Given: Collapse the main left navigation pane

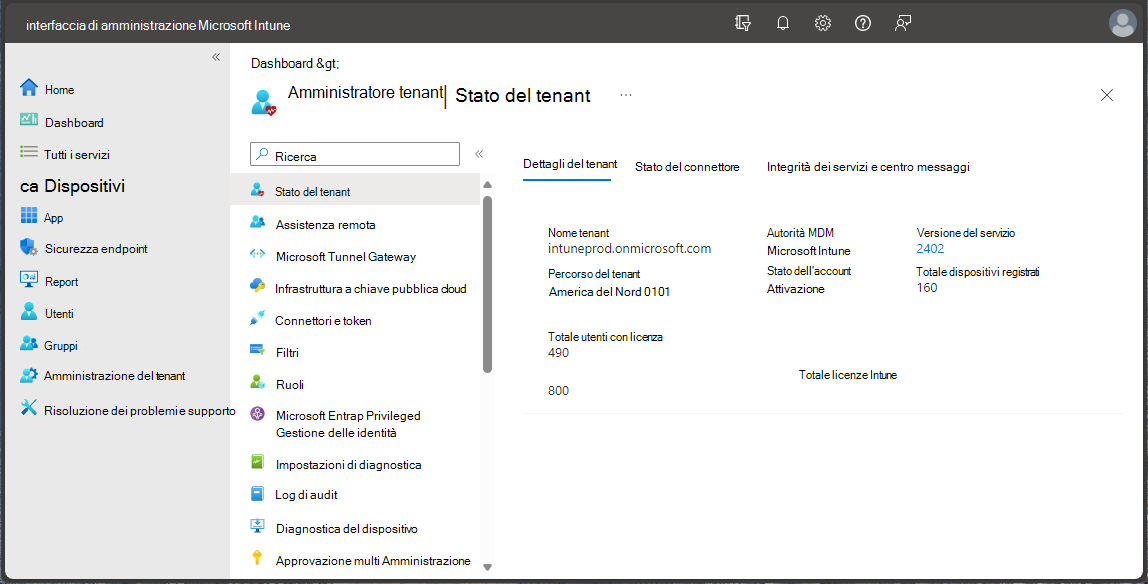Looking at the screenshot, I should (x=216, y=57).
